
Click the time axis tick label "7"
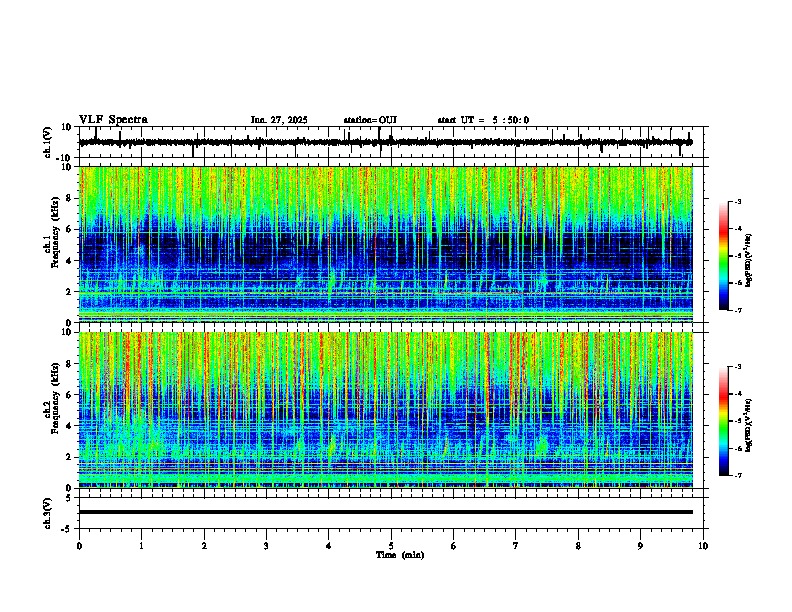coord(516,546)
